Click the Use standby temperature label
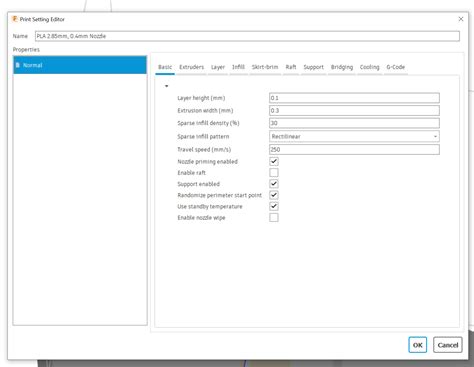474x367 pixels. (x=210, y=206)
